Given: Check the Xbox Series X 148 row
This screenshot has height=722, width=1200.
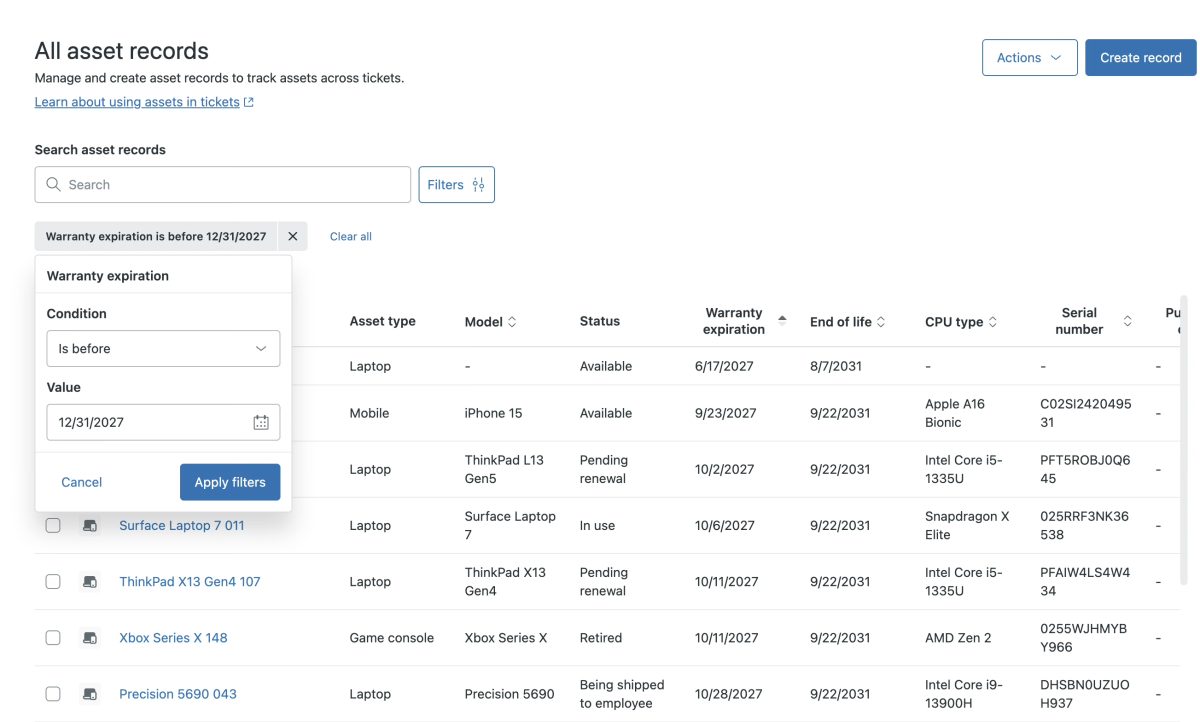Looking at the screenshot, I should 53,638.
